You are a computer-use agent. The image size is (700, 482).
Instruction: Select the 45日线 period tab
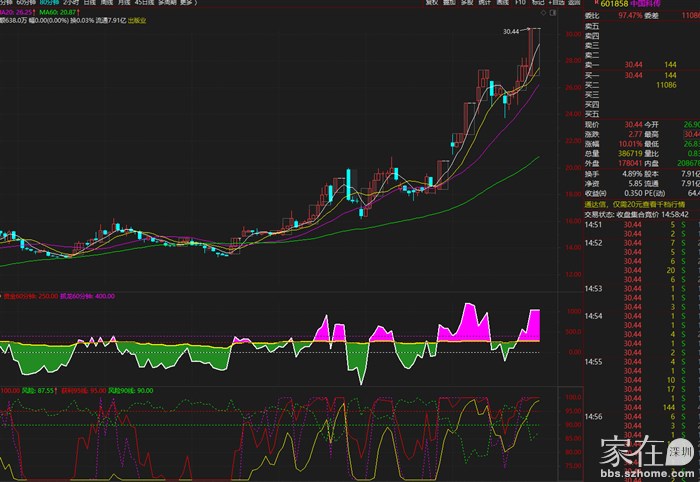point(145,4)
